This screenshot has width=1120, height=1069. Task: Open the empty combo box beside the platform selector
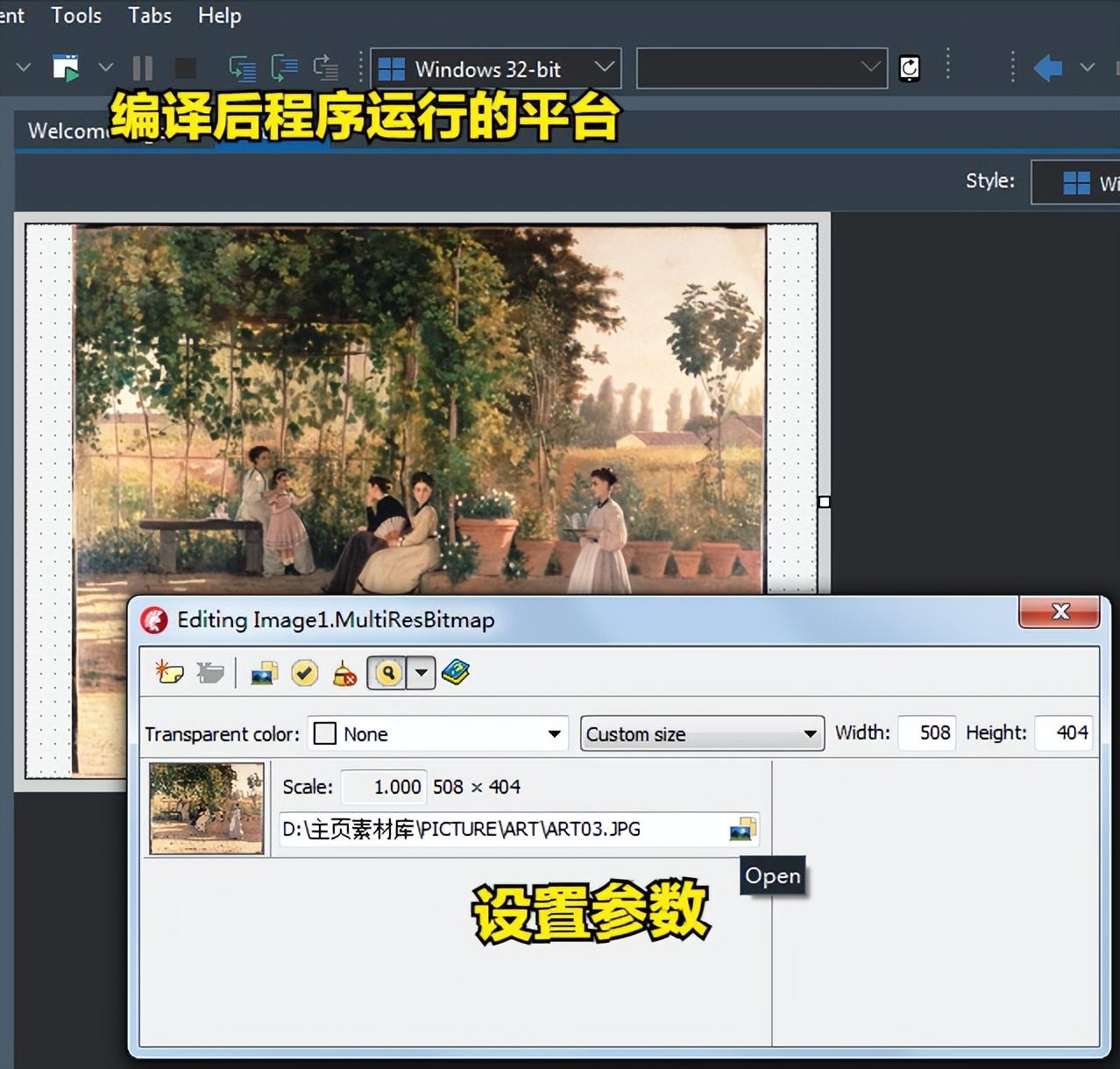tap(762, 68)
